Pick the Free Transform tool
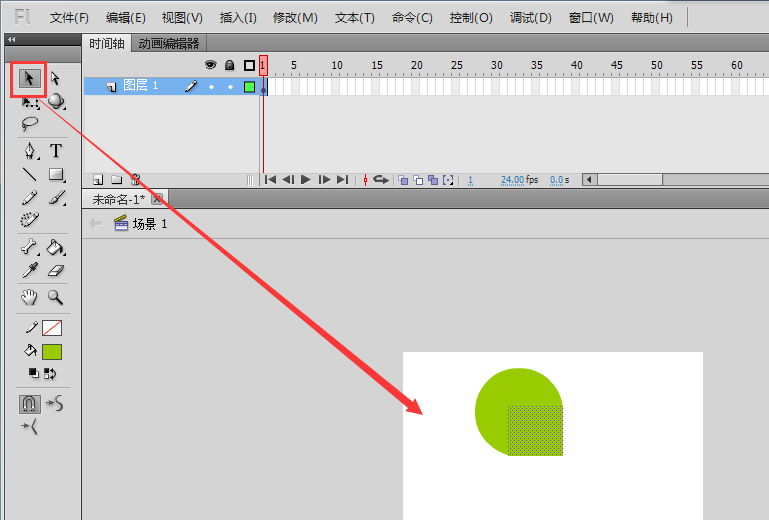 [x=29, y=102]
